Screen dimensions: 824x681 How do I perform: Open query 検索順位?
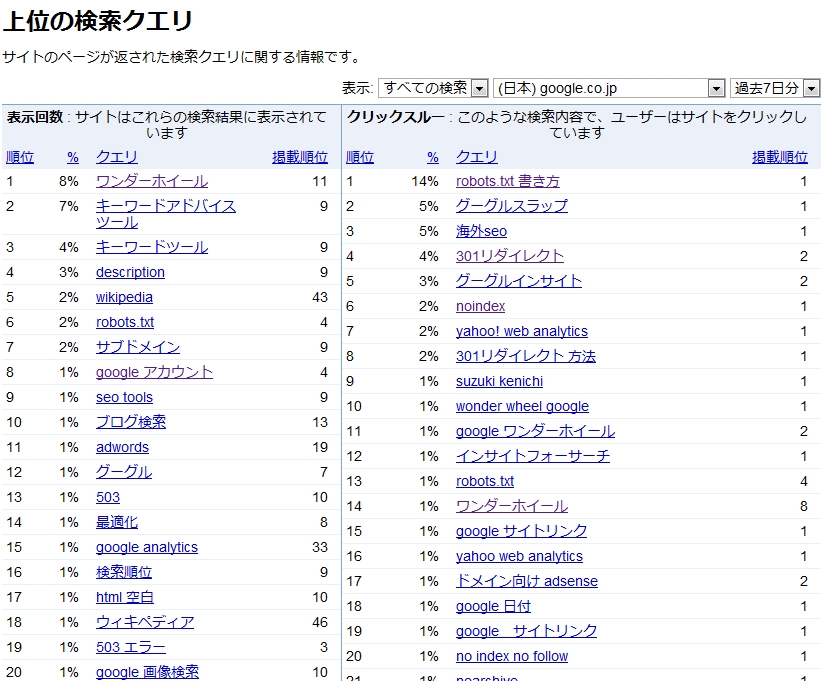click(x=124, y=572)
